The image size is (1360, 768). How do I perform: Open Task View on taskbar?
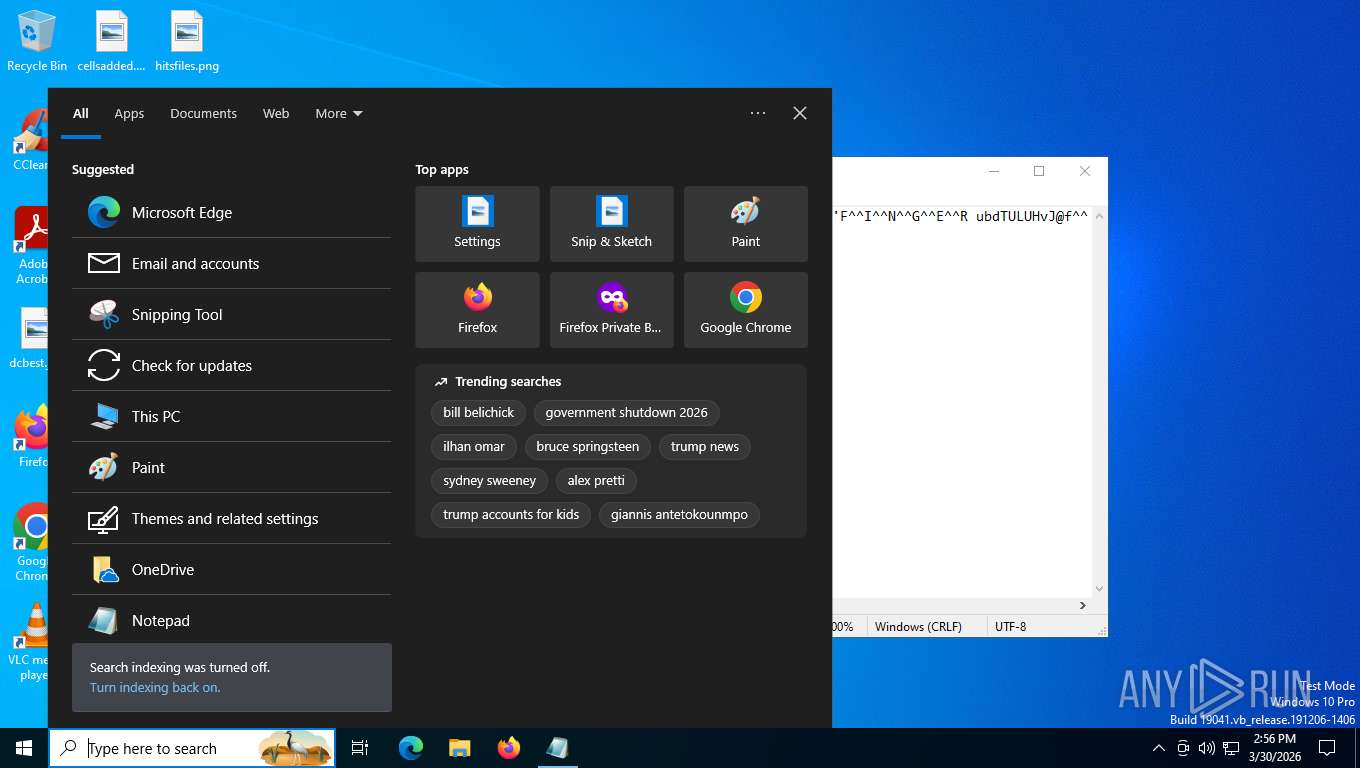click(x=360, y=748)
